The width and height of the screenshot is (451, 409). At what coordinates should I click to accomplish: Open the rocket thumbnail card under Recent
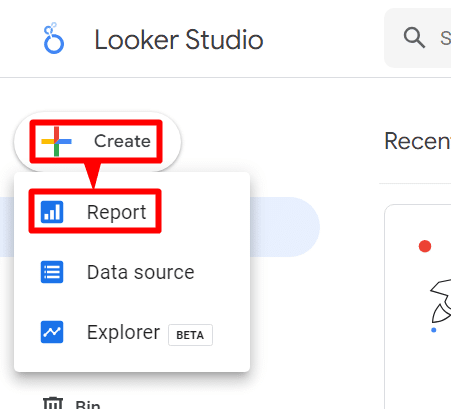pyautogui.click(x=418, y=307)
